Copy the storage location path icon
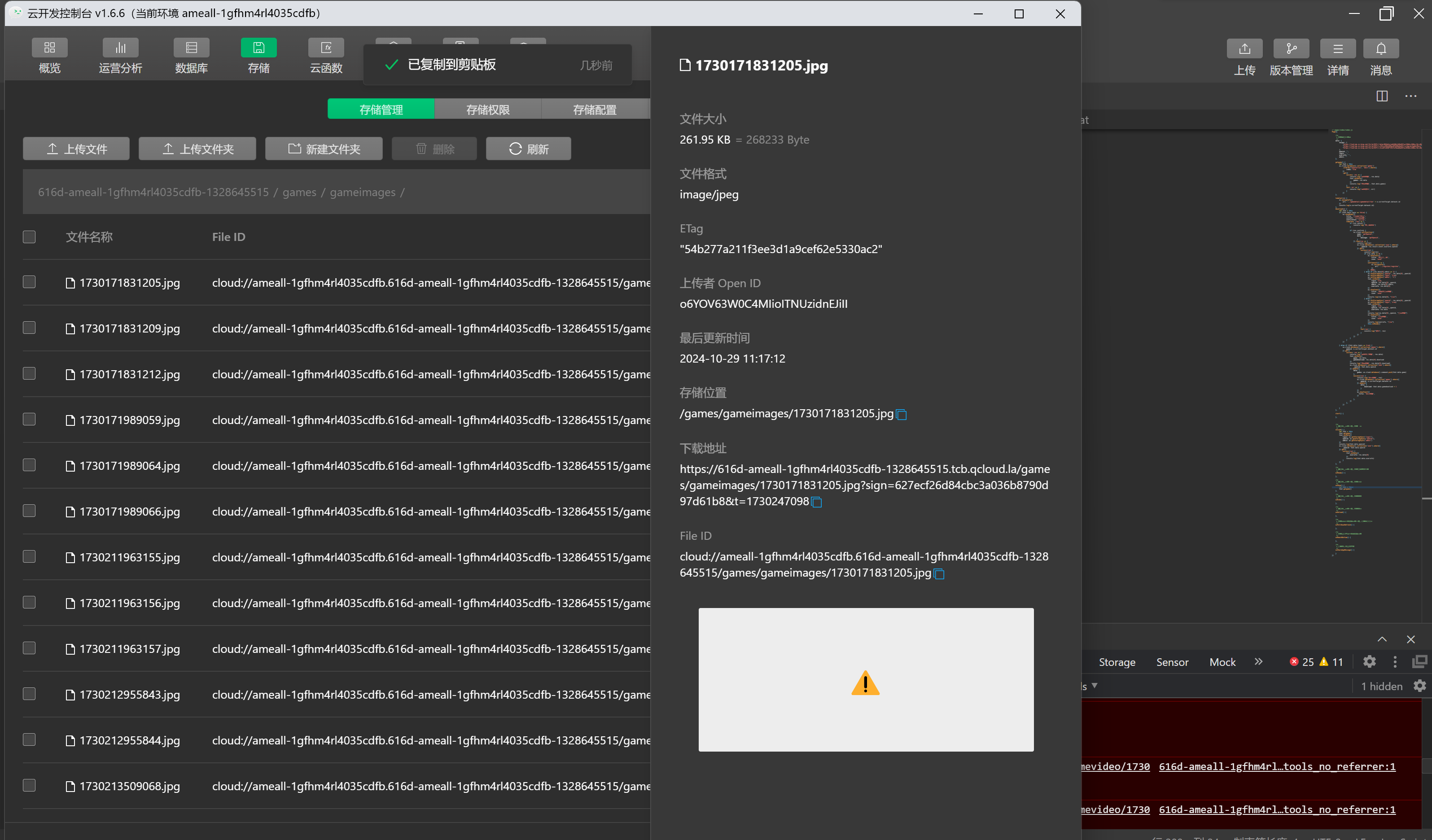 tap(901, 415)
